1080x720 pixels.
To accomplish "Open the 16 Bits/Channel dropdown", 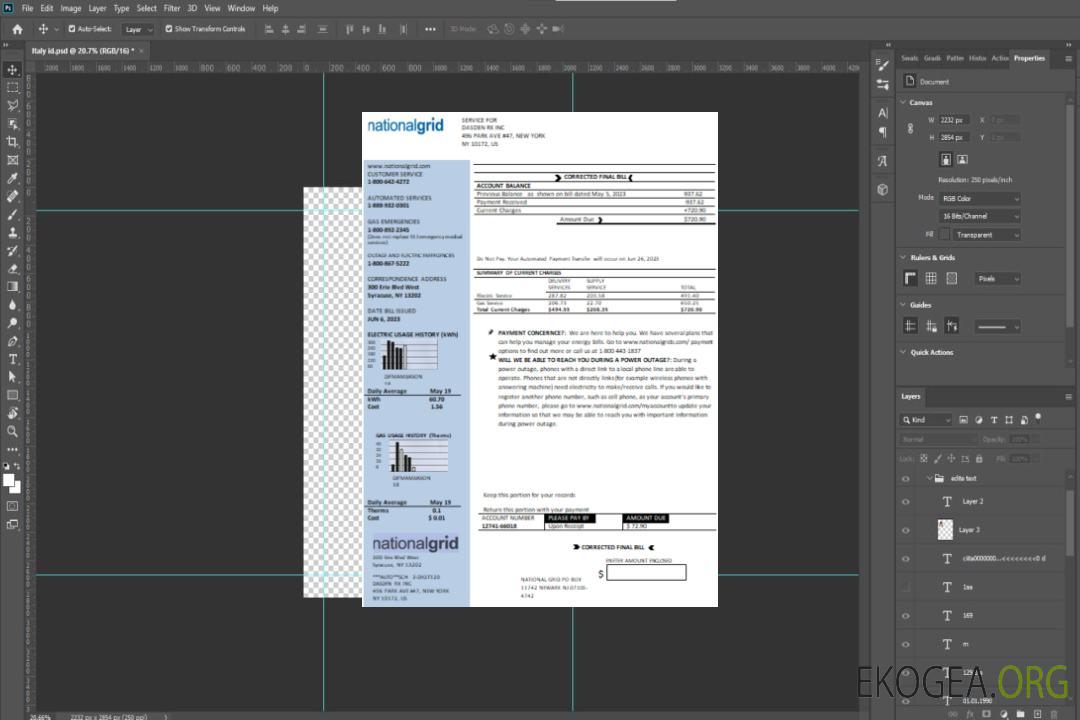I will click(x=979, y=216).
